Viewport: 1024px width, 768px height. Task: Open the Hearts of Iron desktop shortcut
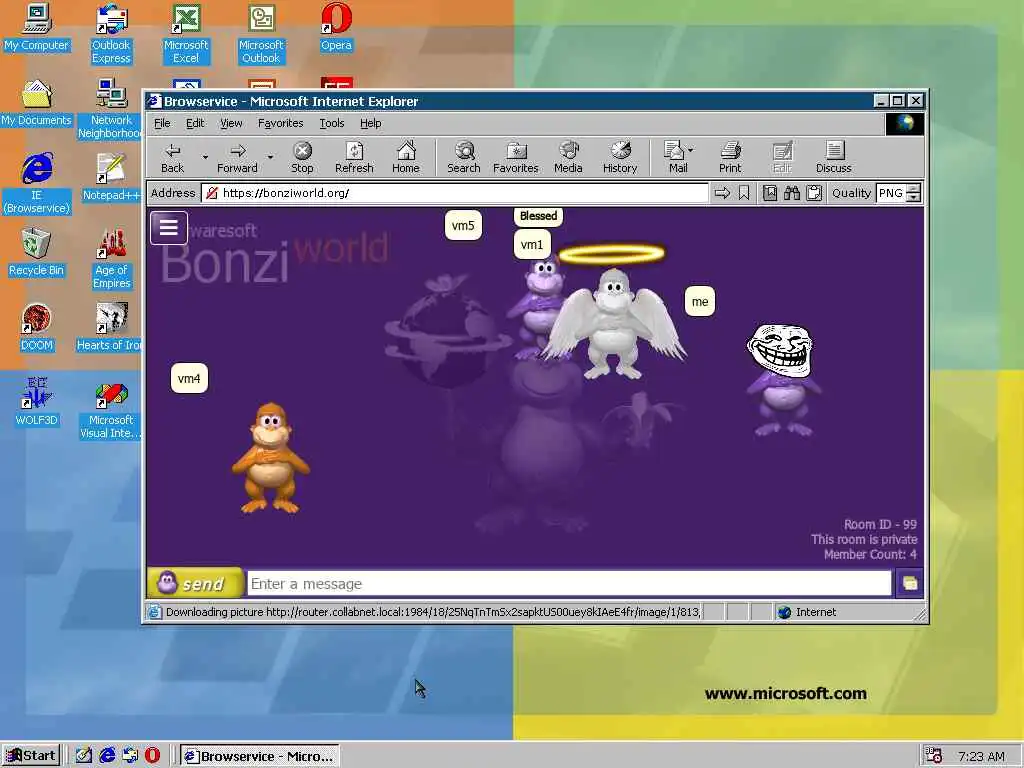tap(111, 328)
